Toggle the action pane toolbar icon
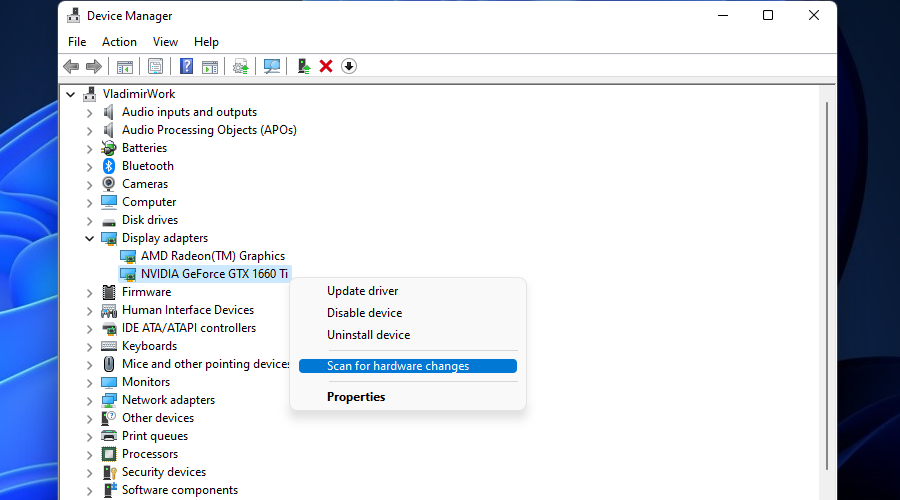Screen dimensions: 900x500 click(210, 67)
